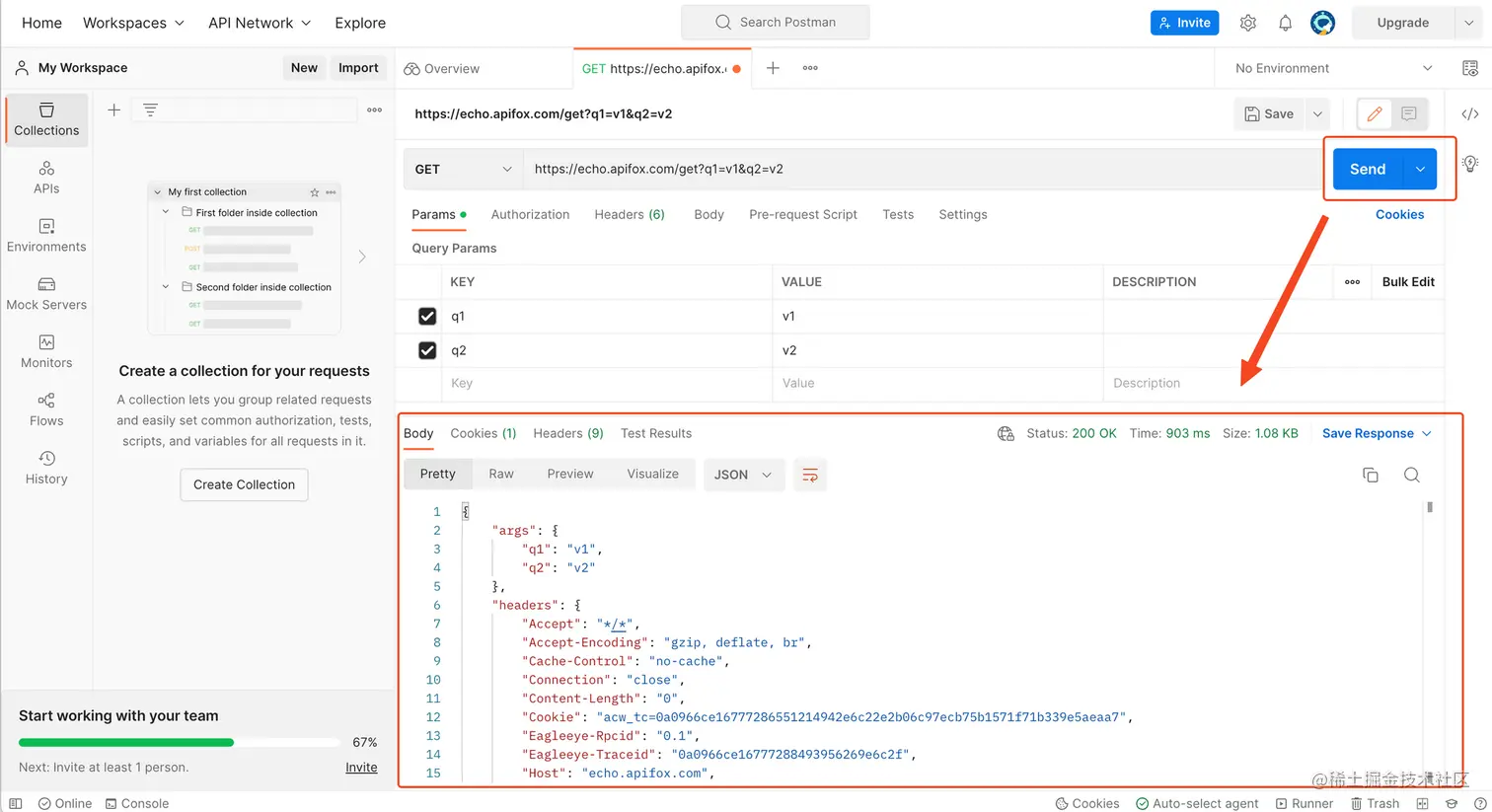Open the collections filter icon

click(x=150, y=110)
